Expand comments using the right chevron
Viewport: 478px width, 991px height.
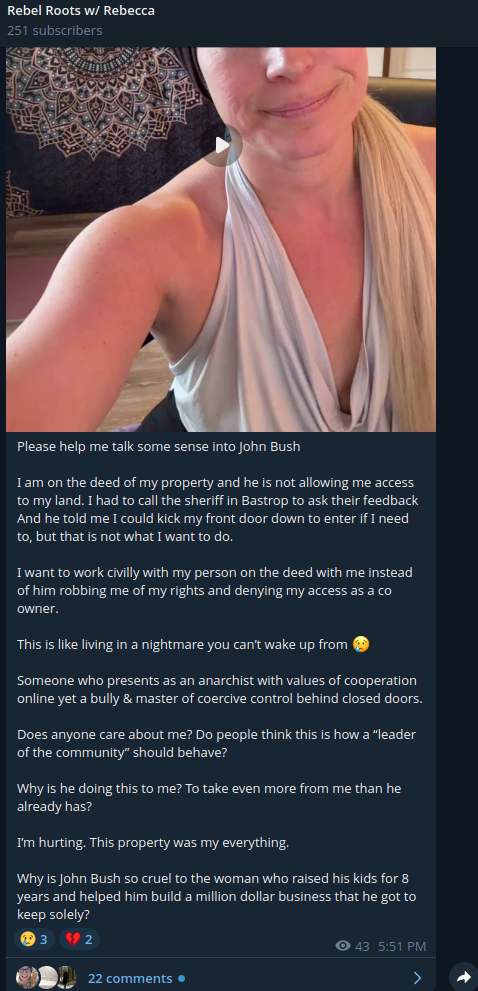pyautogui.click(x=417, y=978)
